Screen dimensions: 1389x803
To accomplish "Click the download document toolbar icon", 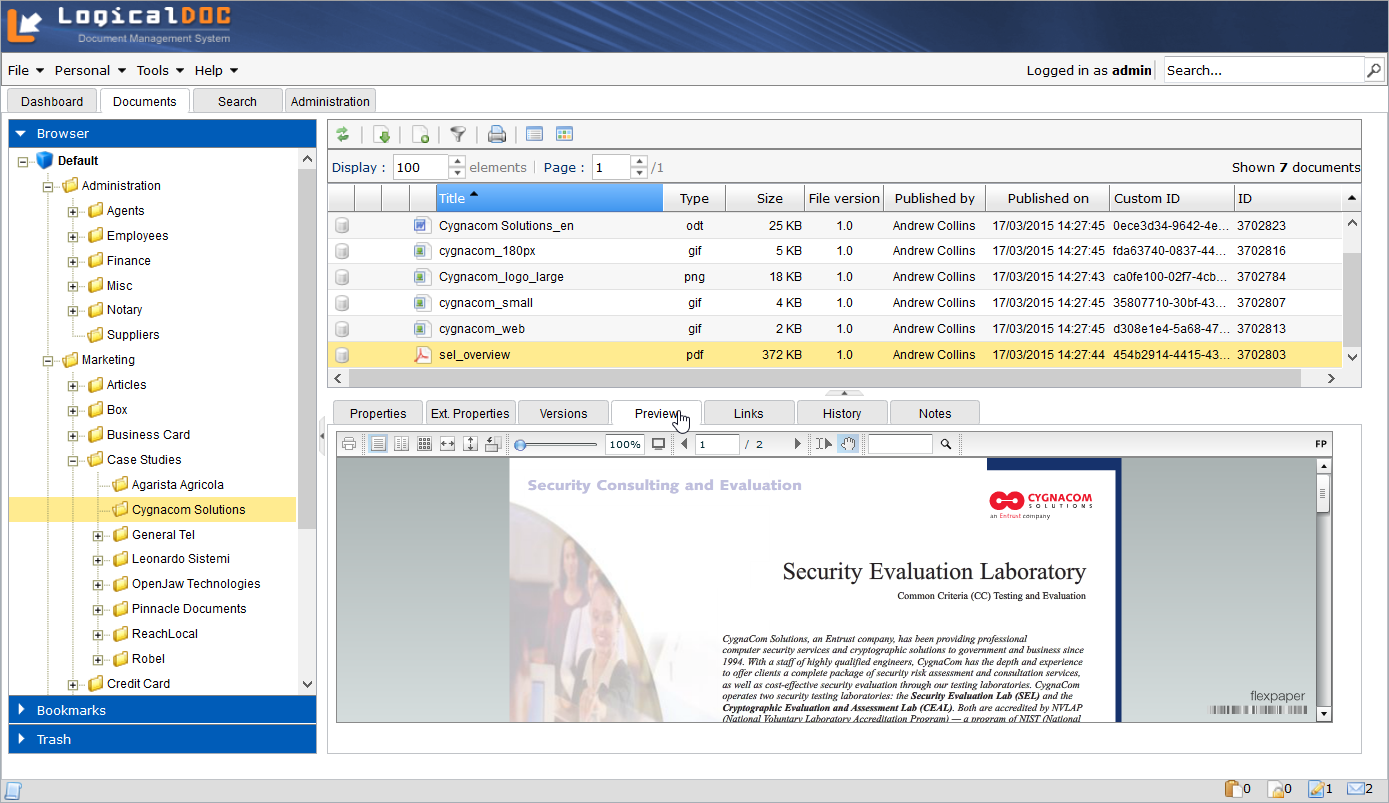I will tap(382, 134).
